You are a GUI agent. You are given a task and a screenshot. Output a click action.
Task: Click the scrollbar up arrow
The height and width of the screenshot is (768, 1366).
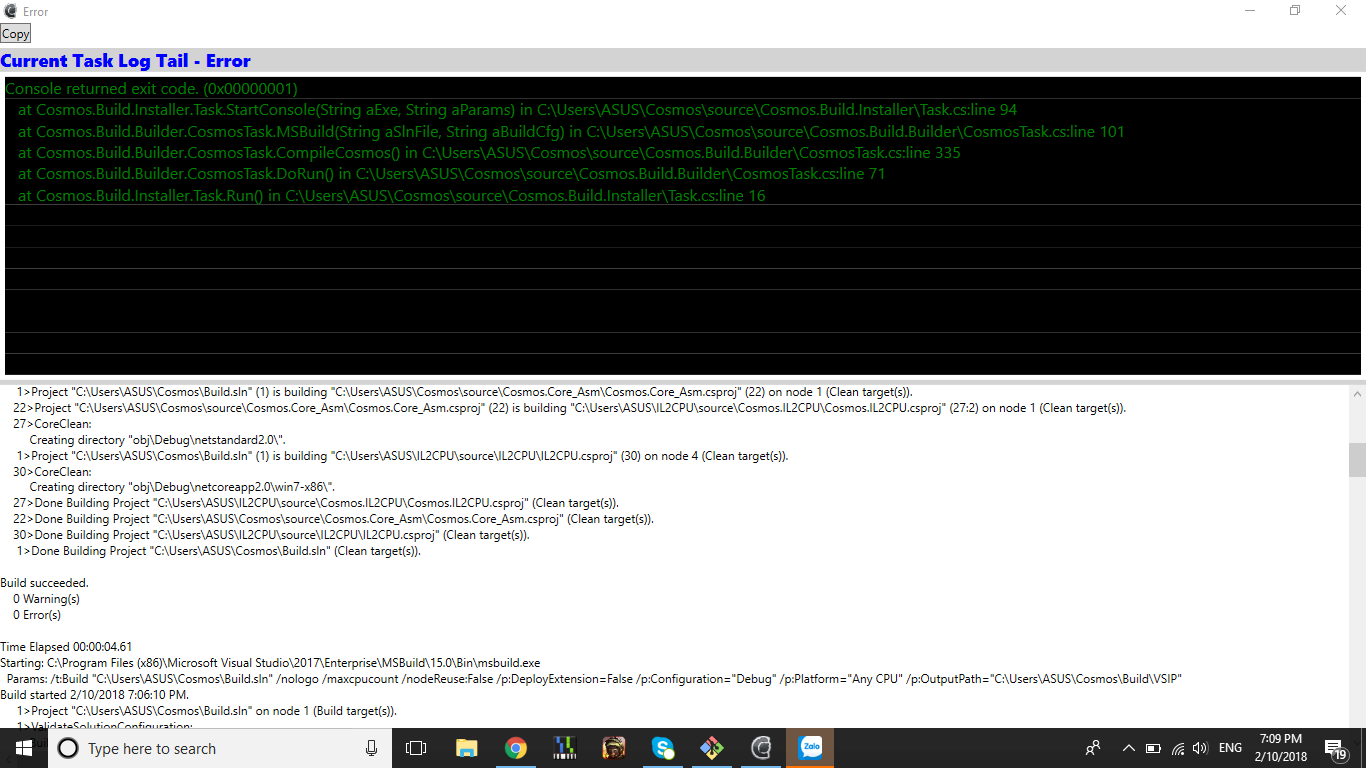(x=1357, y=394)
